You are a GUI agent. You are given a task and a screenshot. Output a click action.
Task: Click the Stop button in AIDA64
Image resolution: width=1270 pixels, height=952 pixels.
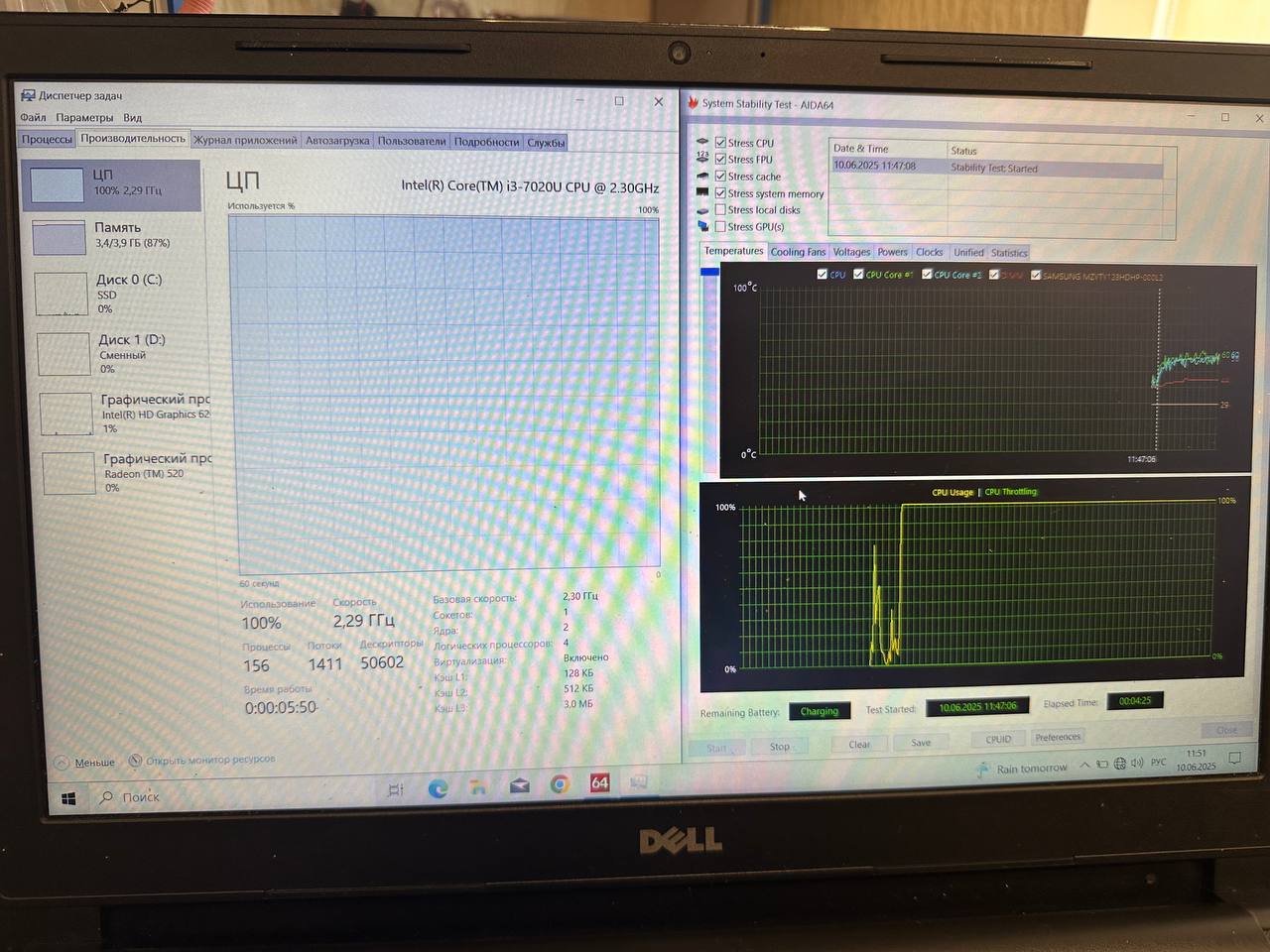780,747
